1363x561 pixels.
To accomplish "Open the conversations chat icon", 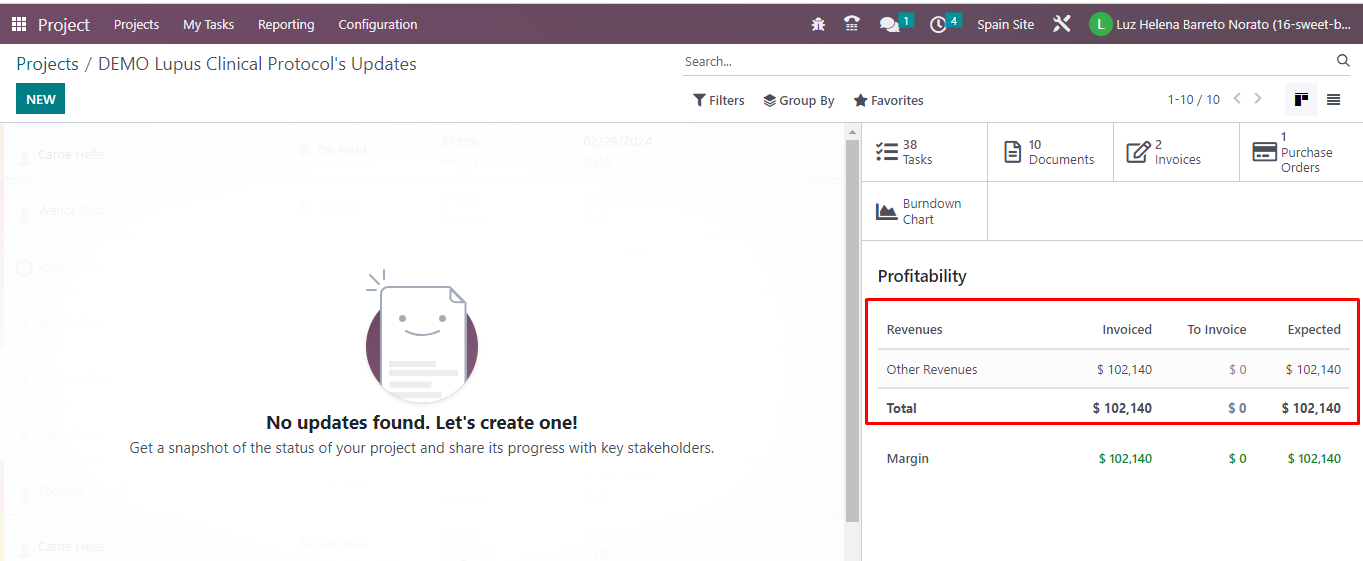I will (x=889, y=24).
